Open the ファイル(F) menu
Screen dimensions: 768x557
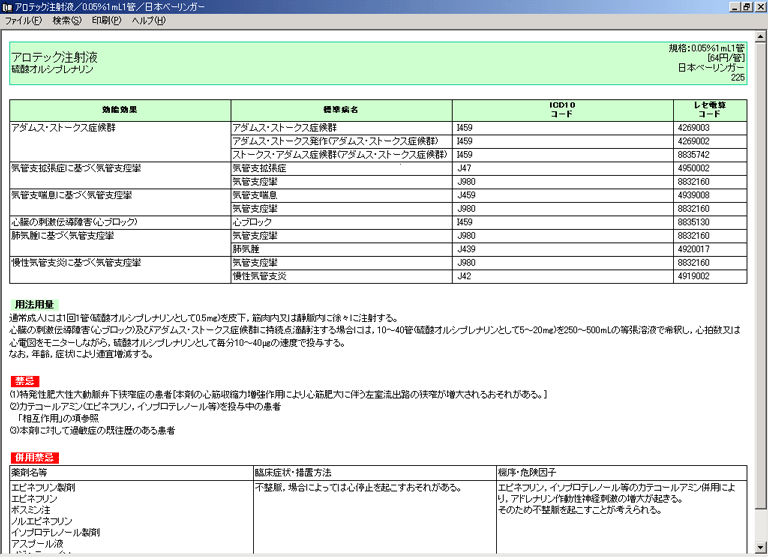tap(23, 21)
